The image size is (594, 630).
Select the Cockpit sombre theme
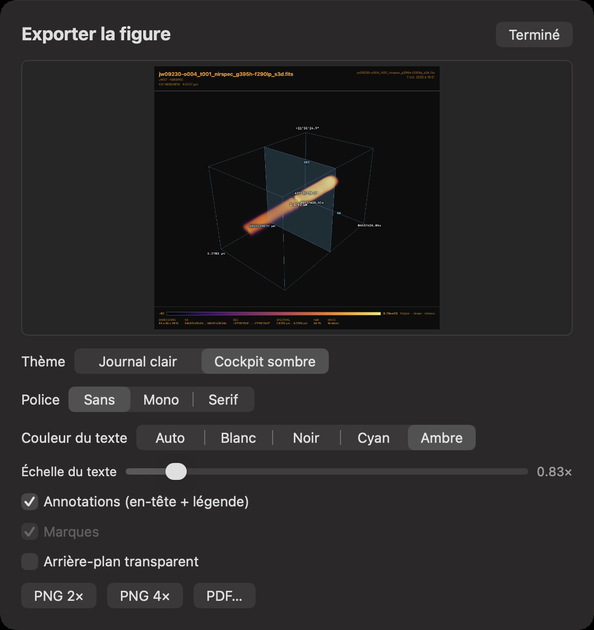tap(265, 361)
